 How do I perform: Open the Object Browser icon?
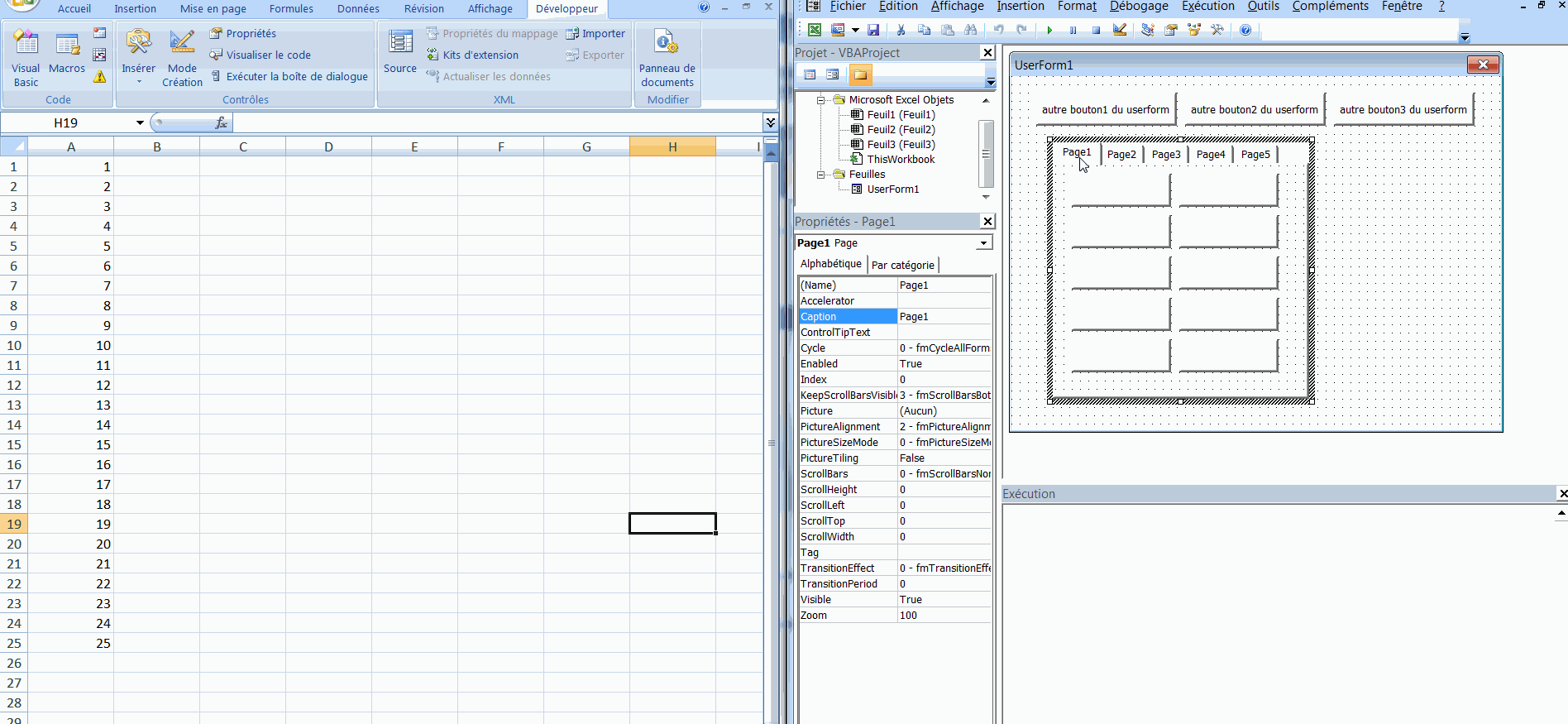[1194, 30]
